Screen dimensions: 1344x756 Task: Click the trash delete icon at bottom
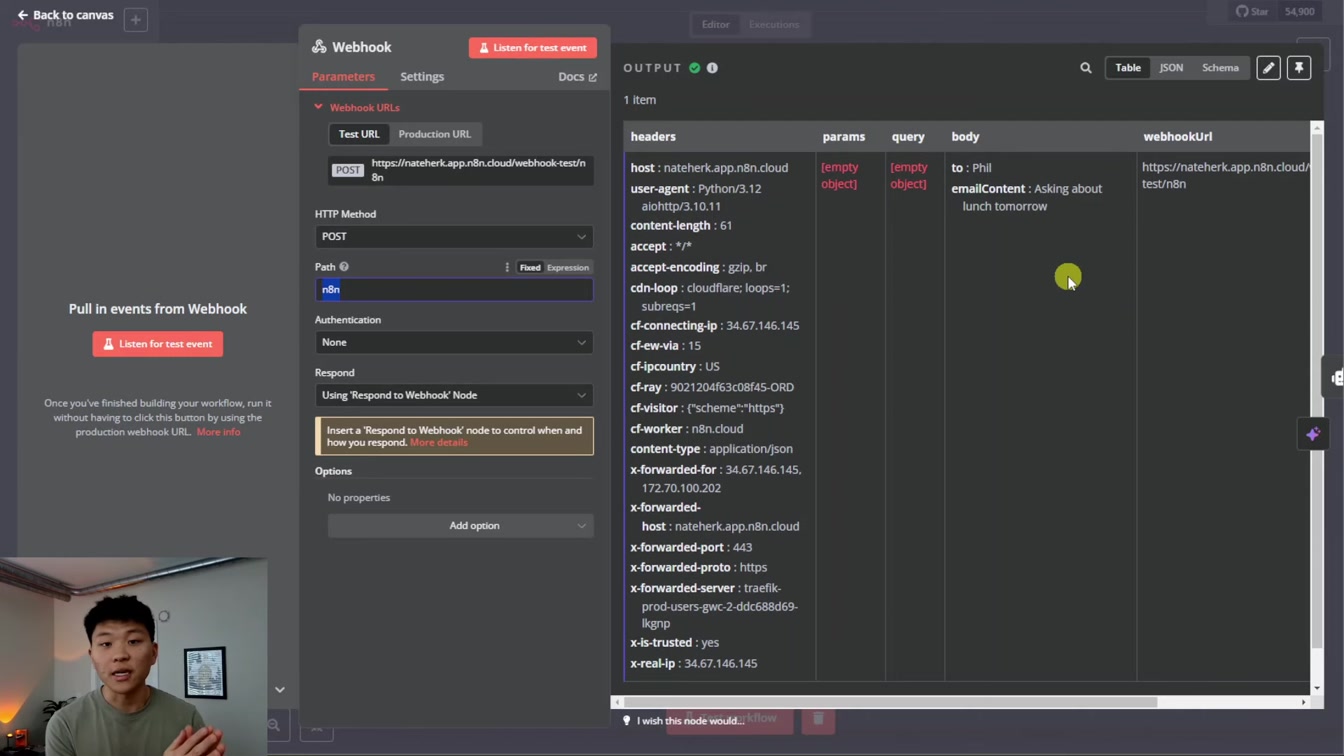tap(818, 718)
